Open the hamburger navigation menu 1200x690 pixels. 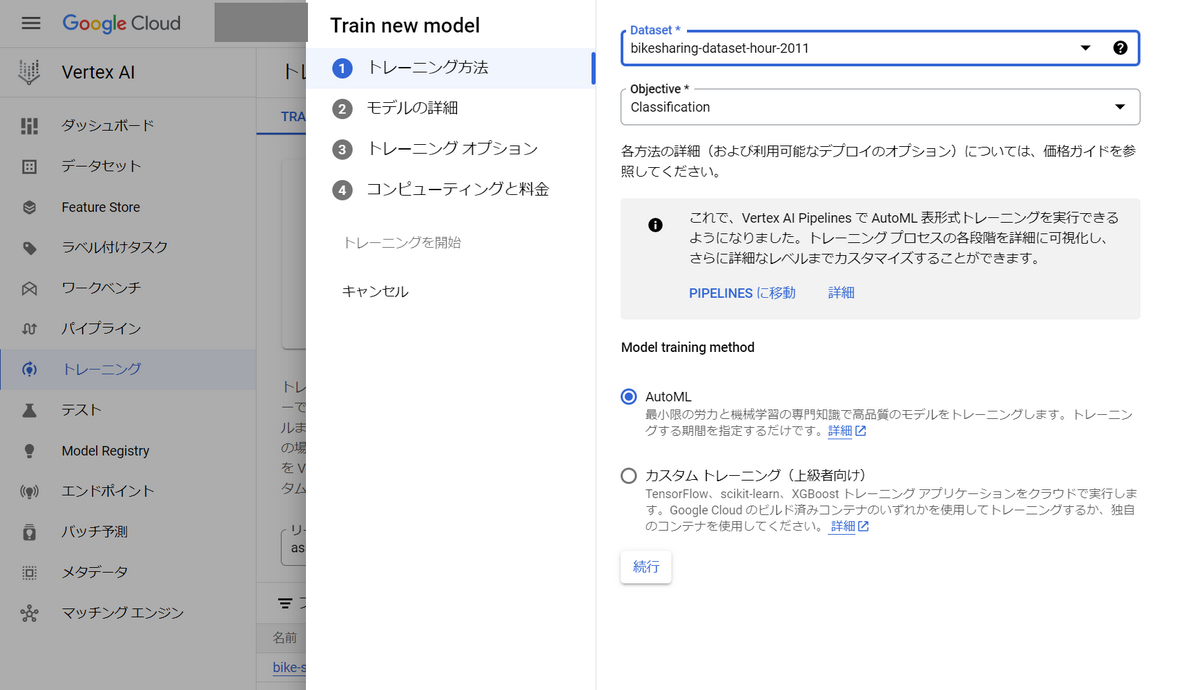pyautogui.click(x=31, y=23)
